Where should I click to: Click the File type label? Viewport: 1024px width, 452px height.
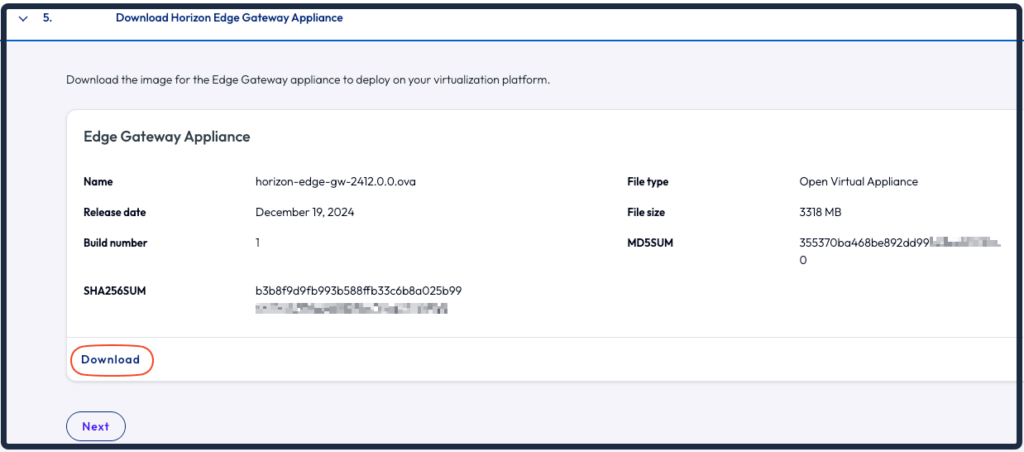647,182
